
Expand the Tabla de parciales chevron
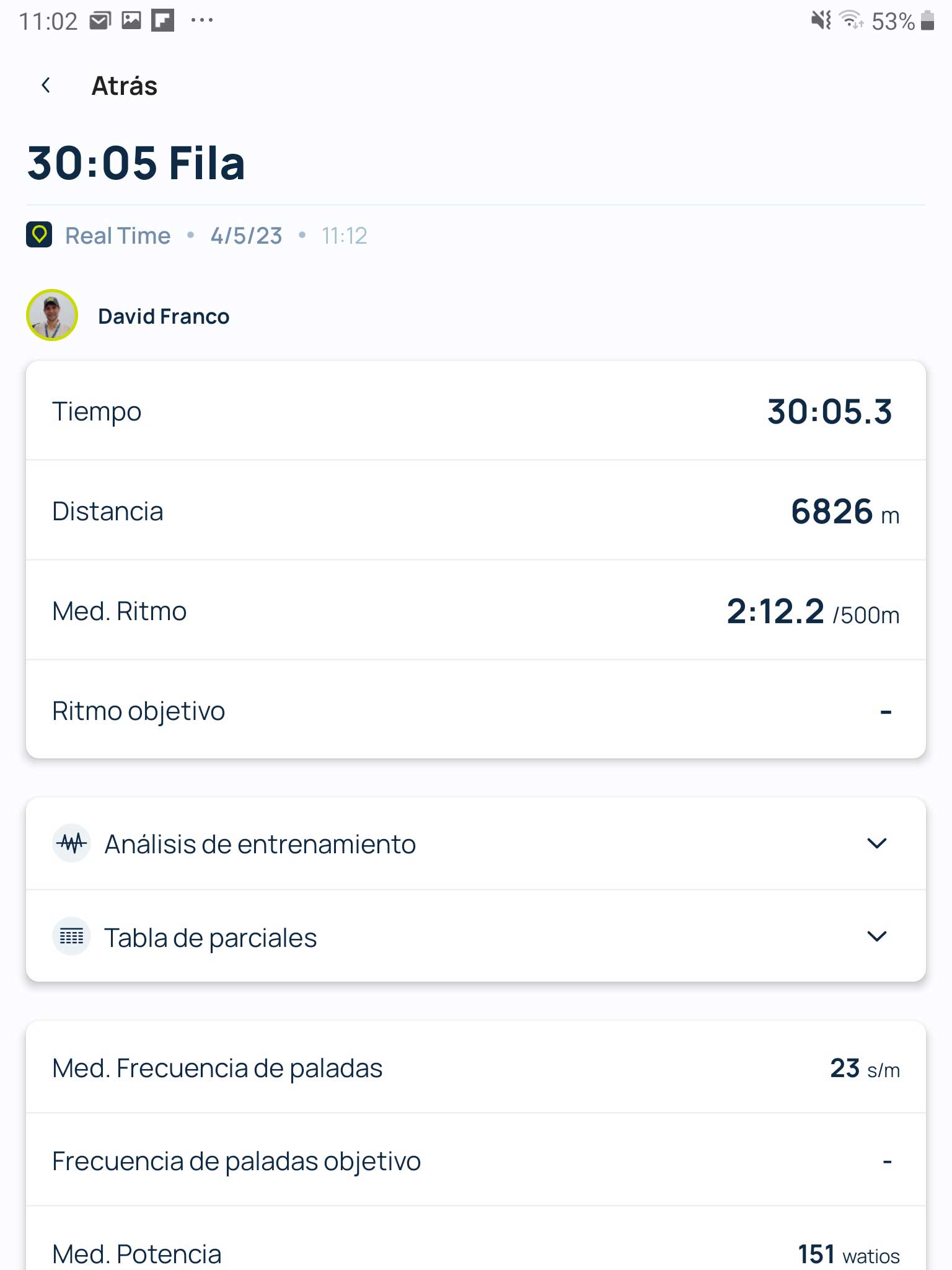click(877, 936)
